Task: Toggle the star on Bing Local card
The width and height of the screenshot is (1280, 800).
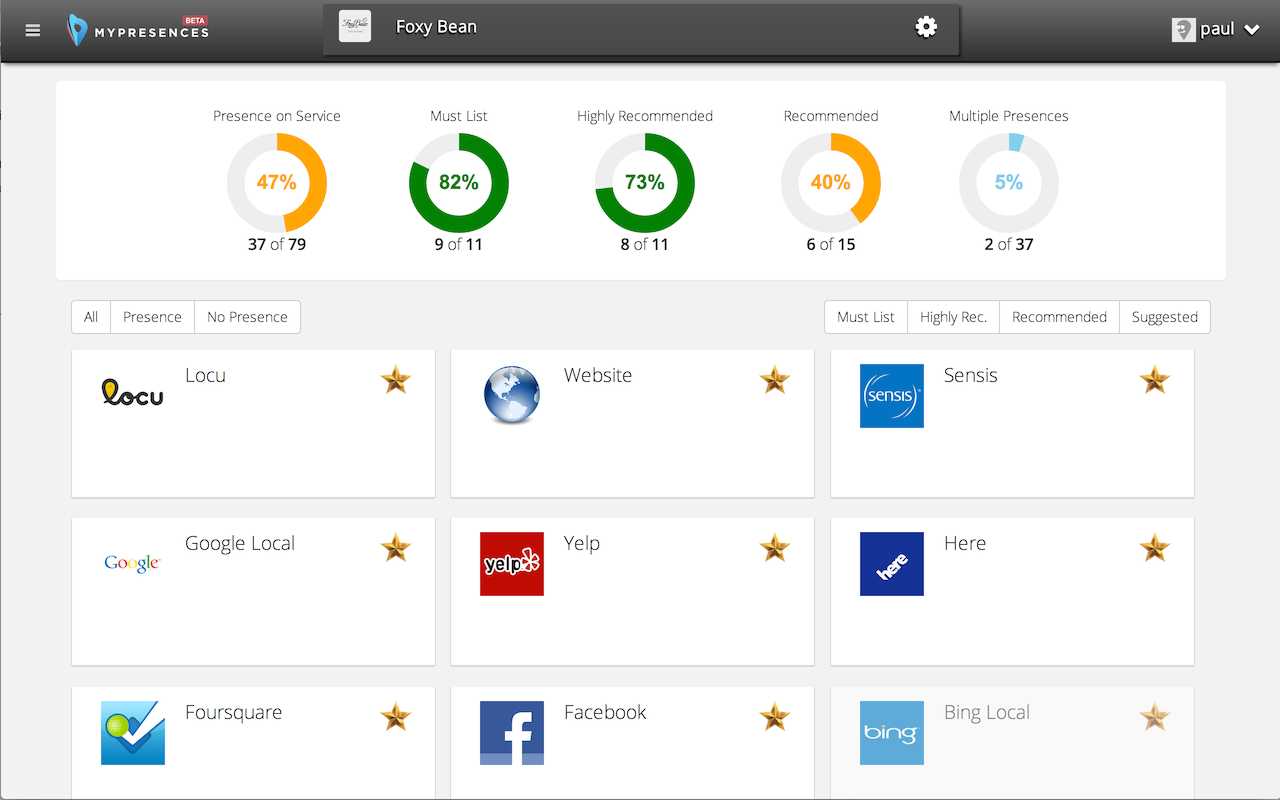Action: pos(1155,717)
